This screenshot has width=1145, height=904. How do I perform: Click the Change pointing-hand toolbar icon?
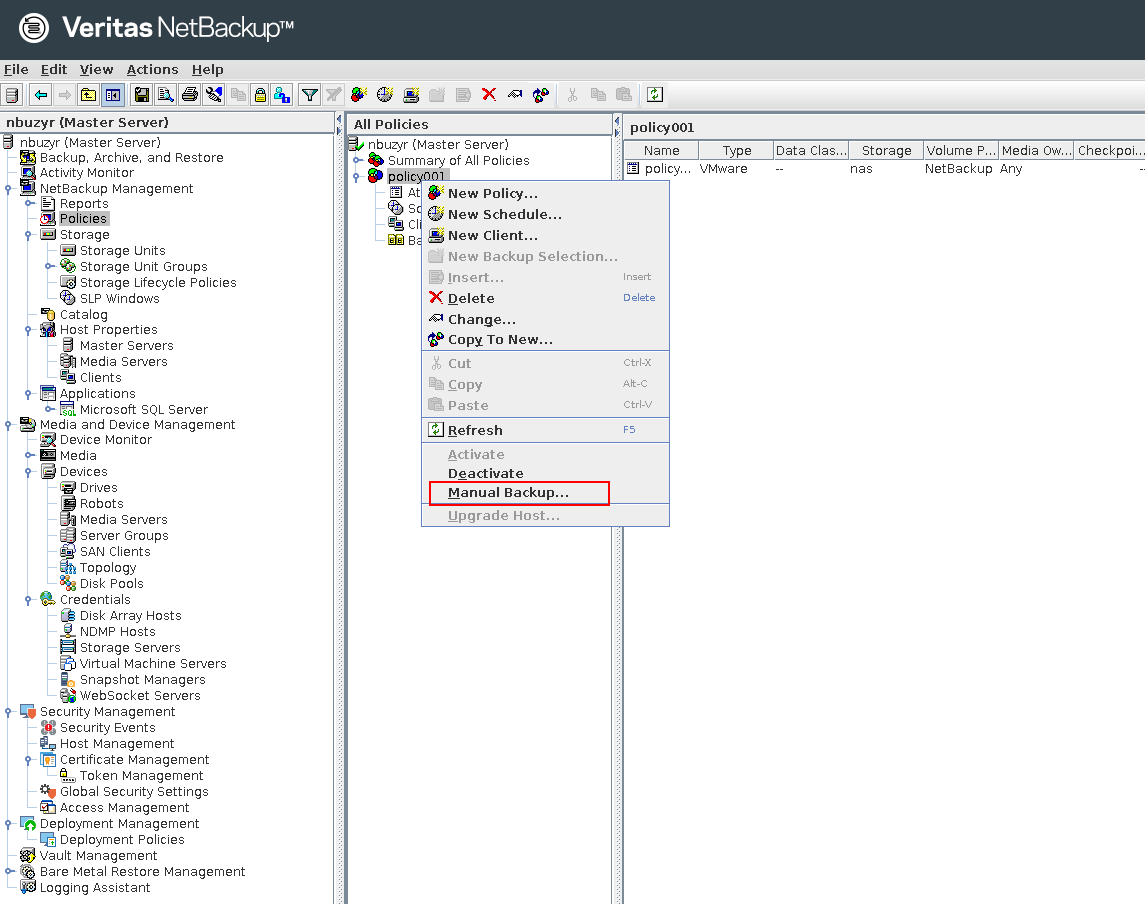(x=515, y=95)
